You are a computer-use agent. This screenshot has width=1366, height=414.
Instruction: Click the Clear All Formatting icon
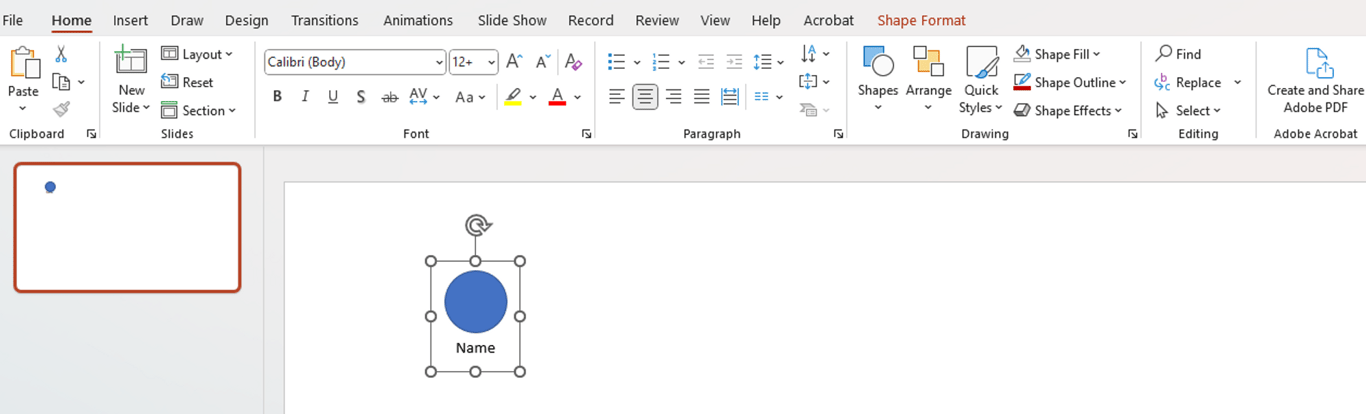click(x=573, y=62)
